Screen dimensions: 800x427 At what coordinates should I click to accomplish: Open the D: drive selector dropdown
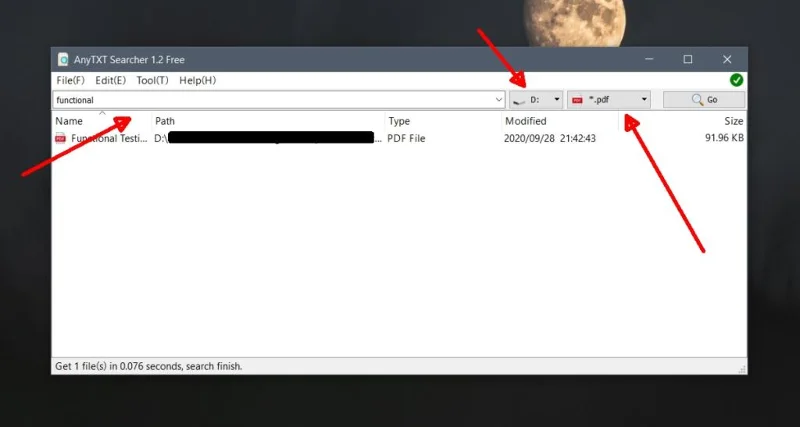coord(536,100)
